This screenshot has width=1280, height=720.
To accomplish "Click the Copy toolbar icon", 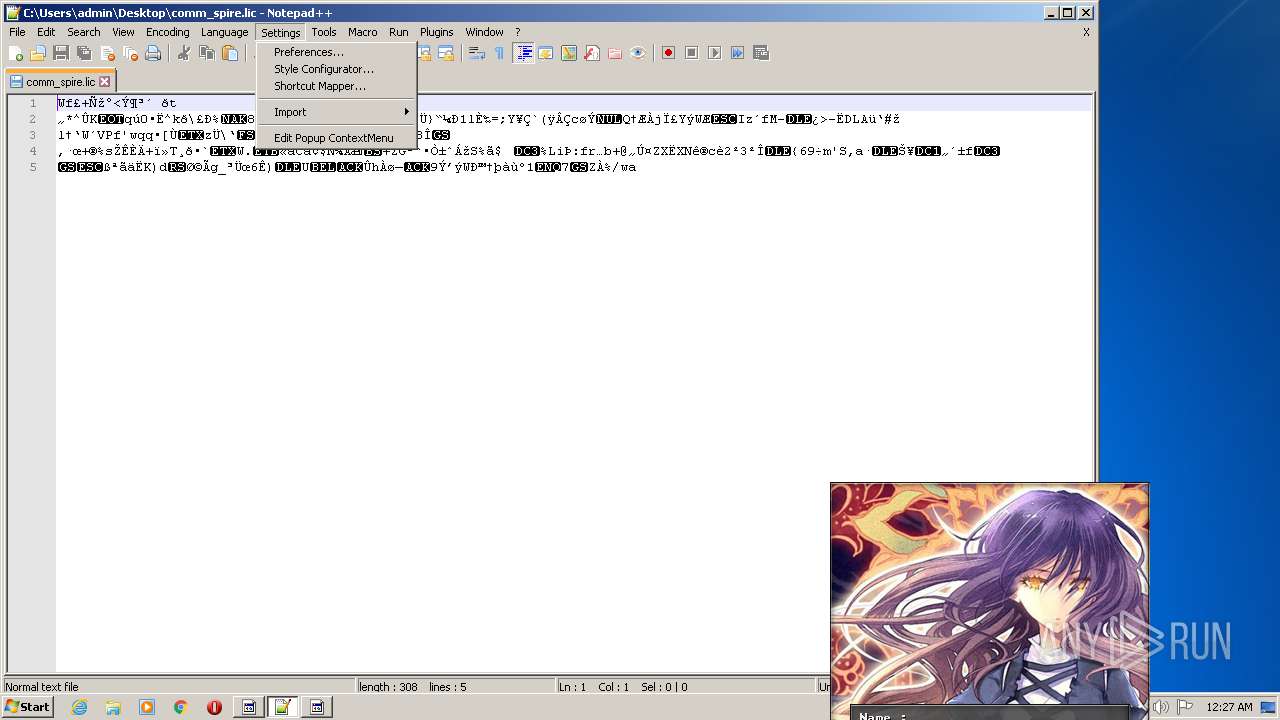I will [x=207, y=53].
